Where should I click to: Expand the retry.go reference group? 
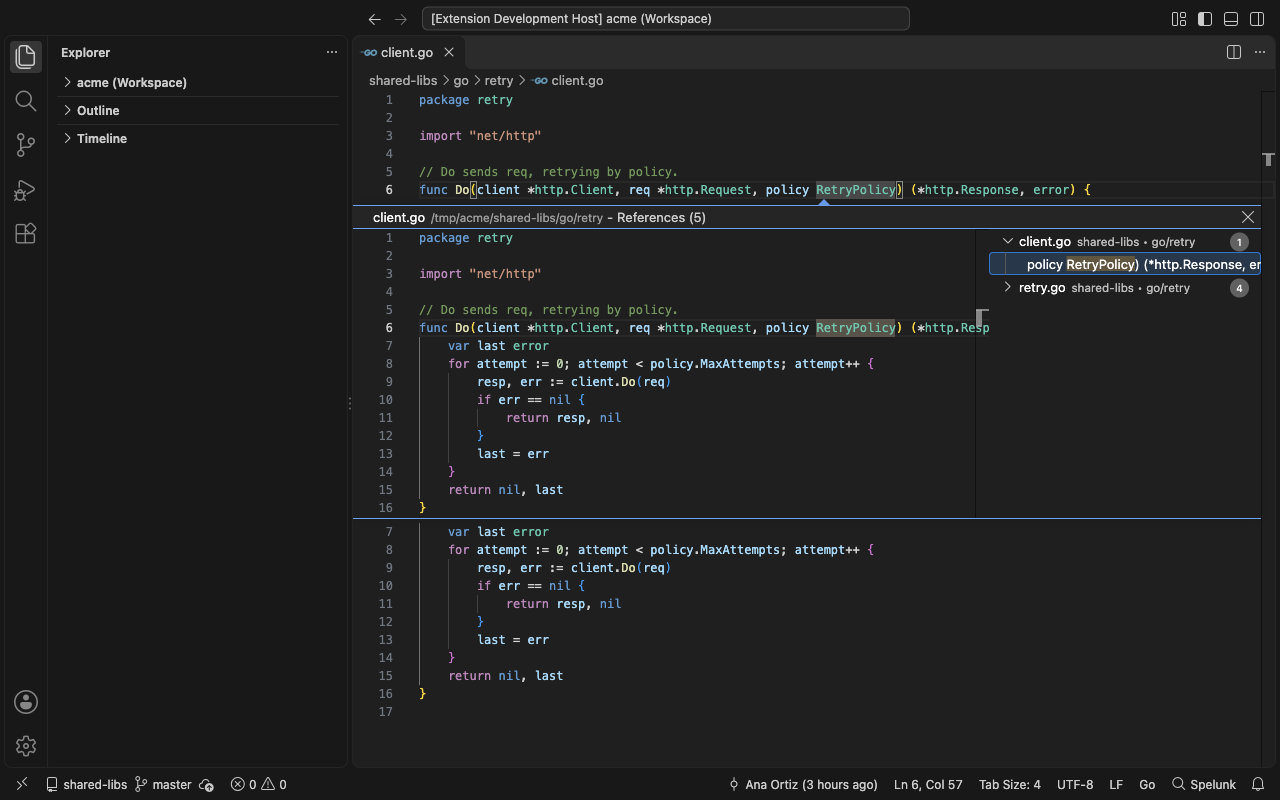pos(1008,288)
